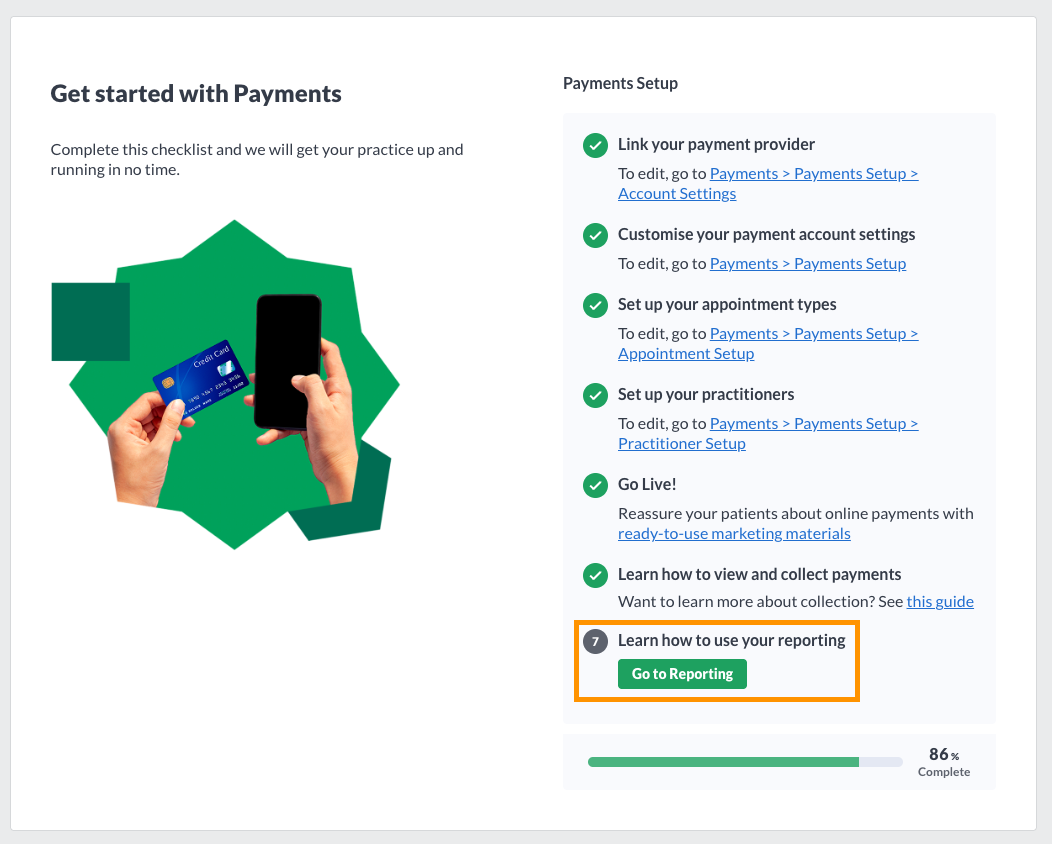Image resolution: width=1052 pixels, height=844 pixels.
Task: Click the checkmark beside Learn how to view and collect payments
Action: (x=595, y=575)
